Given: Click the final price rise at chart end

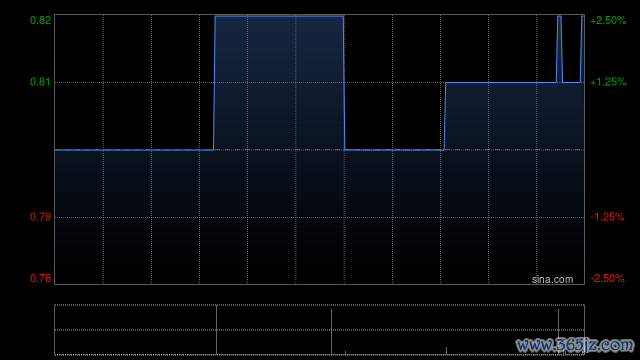Looking at the screenshot, I should tap(582, 49).
